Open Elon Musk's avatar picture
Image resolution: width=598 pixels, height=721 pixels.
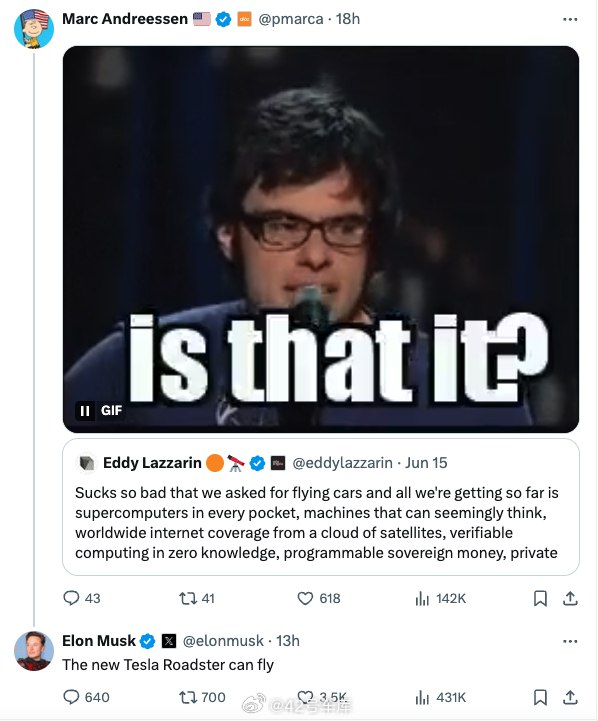34,651
